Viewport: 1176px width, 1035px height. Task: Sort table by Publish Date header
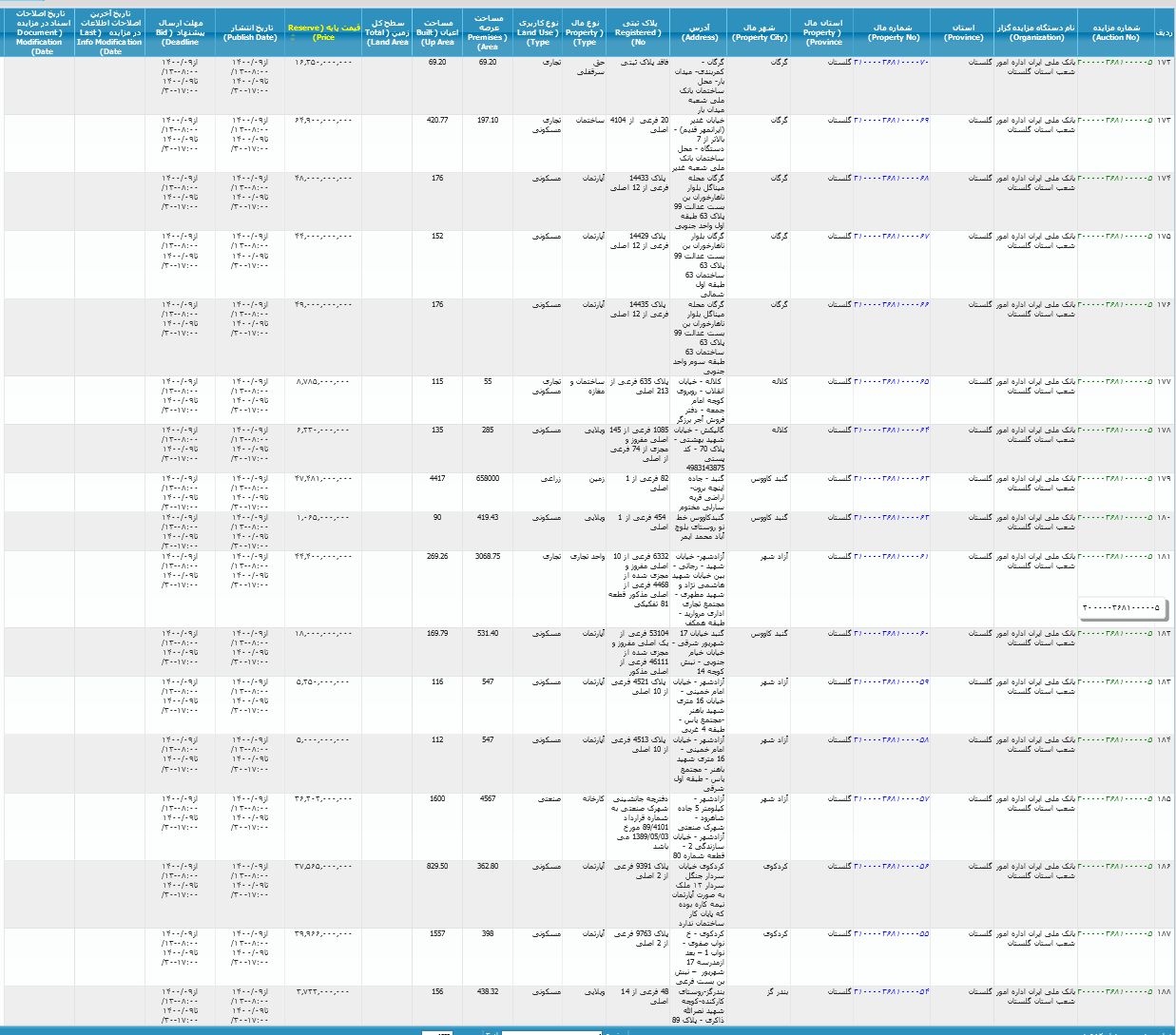point(250,32)
